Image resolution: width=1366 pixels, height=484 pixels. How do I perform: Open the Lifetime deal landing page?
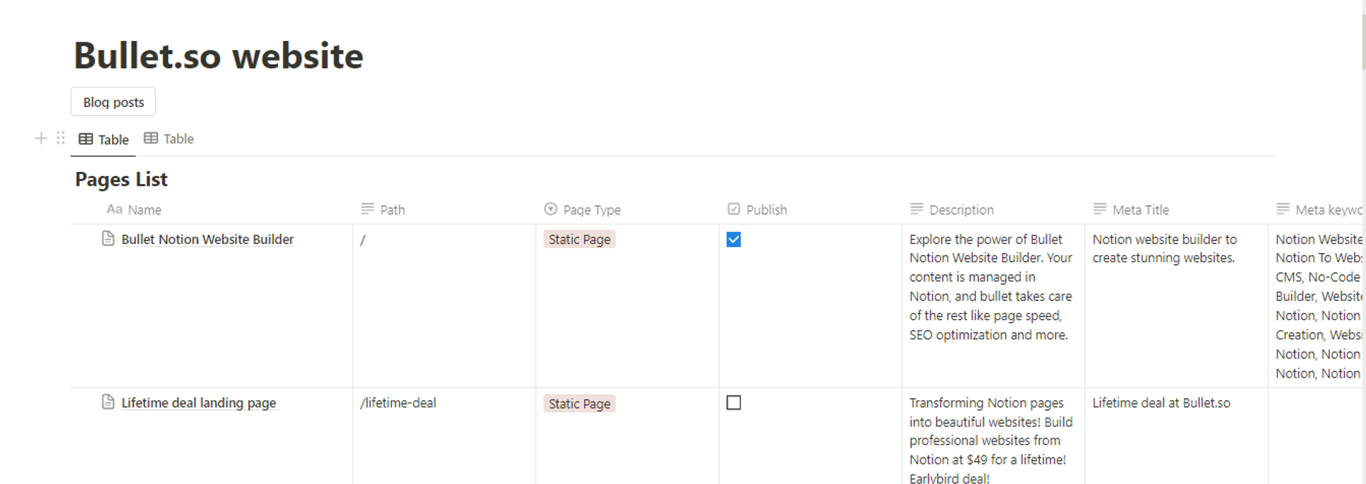[199, 404]
